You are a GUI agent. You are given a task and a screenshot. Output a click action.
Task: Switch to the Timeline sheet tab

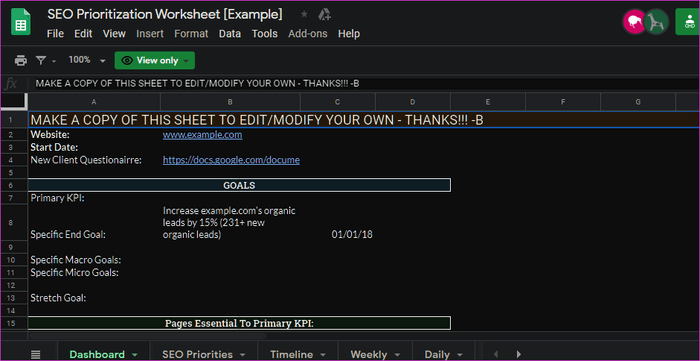tap(292, 354)
